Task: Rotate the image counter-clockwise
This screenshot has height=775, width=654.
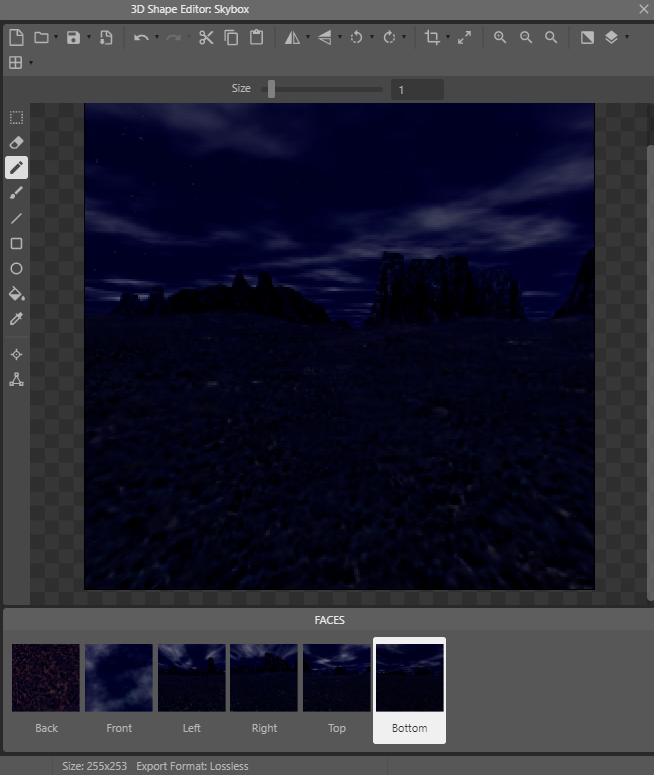Action: tap(356, 38)
